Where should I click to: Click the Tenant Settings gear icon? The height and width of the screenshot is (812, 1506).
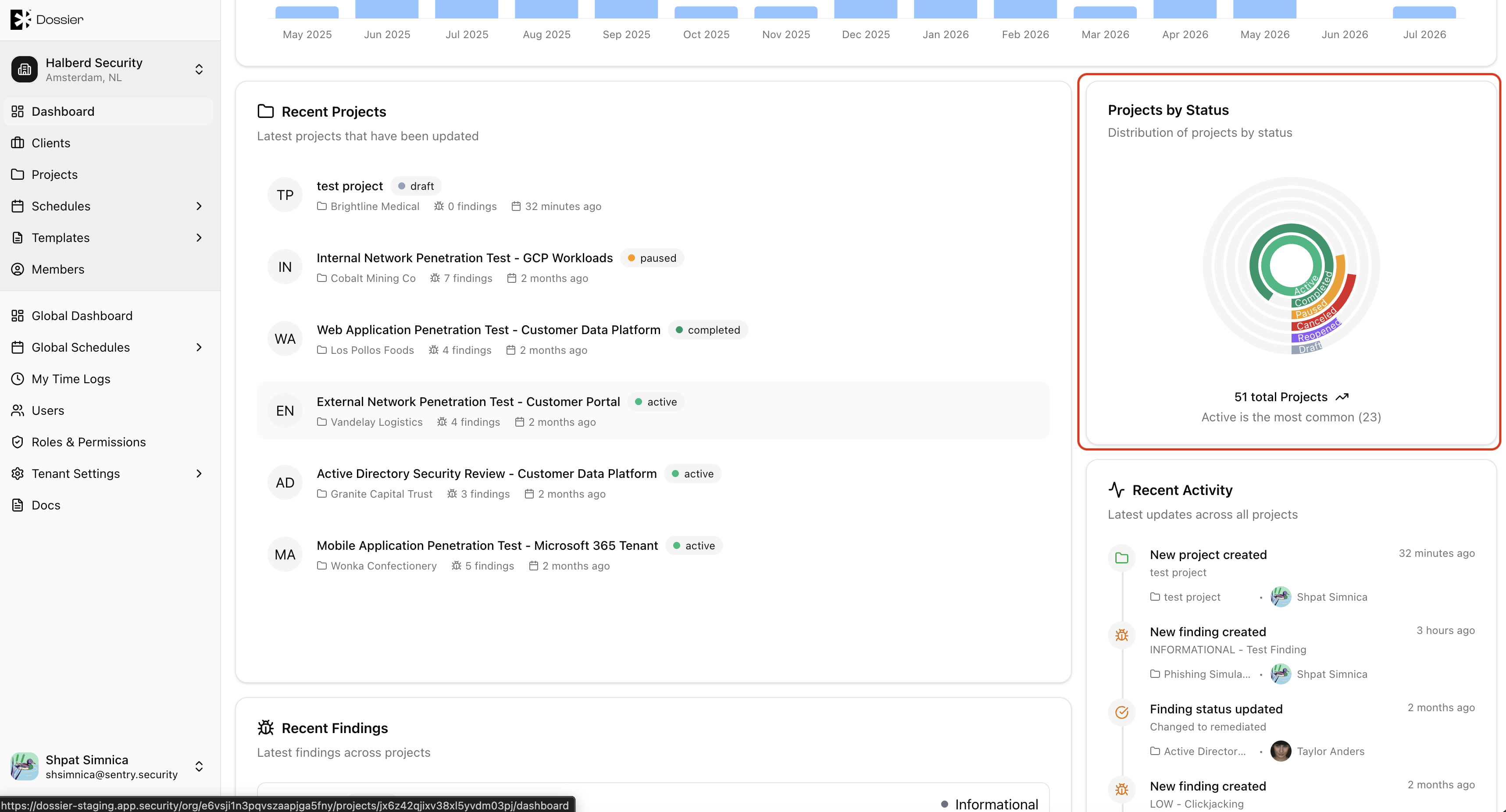(x=18, y=474)
